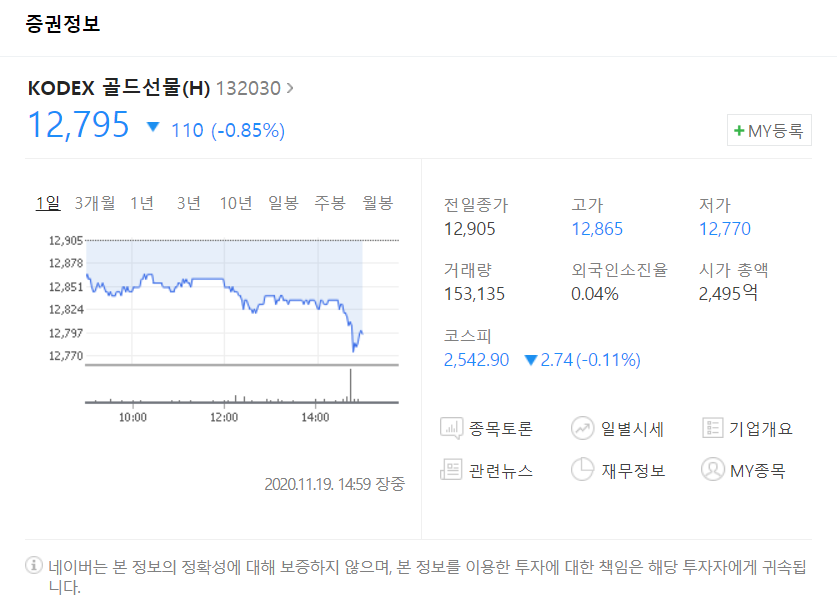Click the Naver disclaimer text at bottom
Image resolution: width=838 pixels, height=603 pixels.
(427, 576)
